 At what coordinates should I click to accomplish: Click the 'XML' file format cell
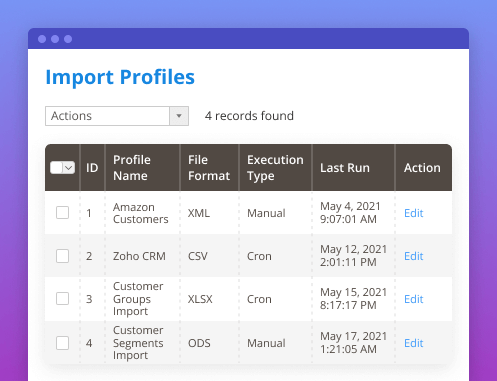tap(199, 213)
